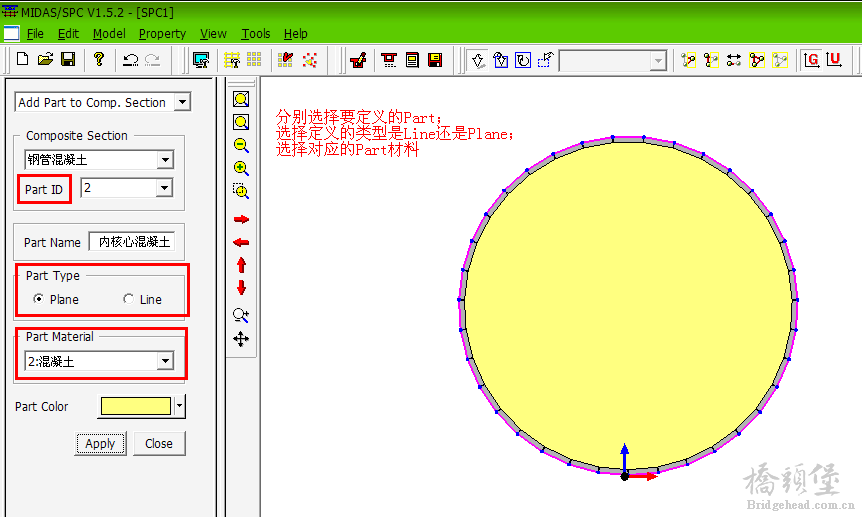Click the monitor display settings icon

click(x=201, y=60)
